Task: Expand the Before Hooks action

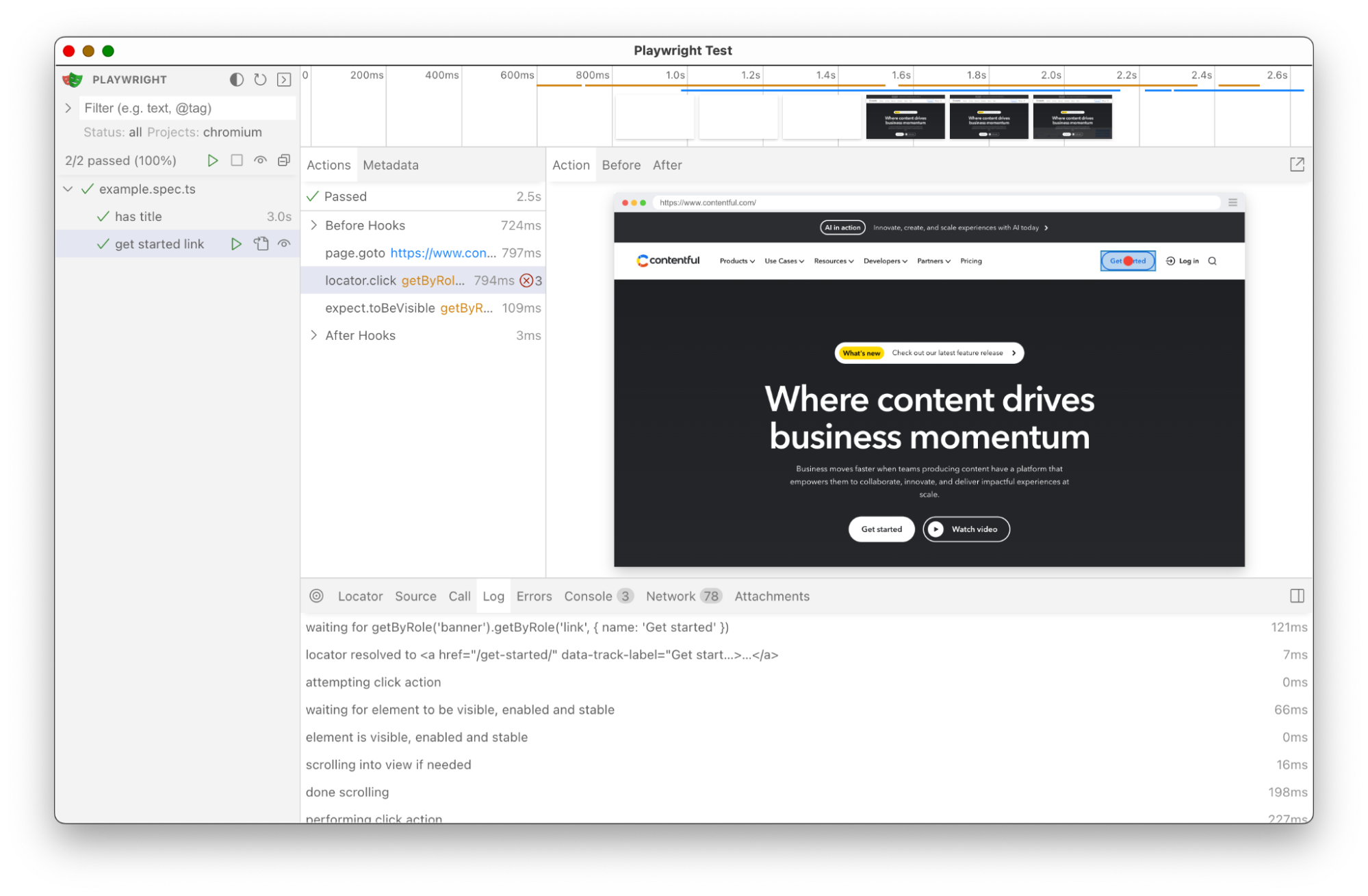Action: (314, 225)
